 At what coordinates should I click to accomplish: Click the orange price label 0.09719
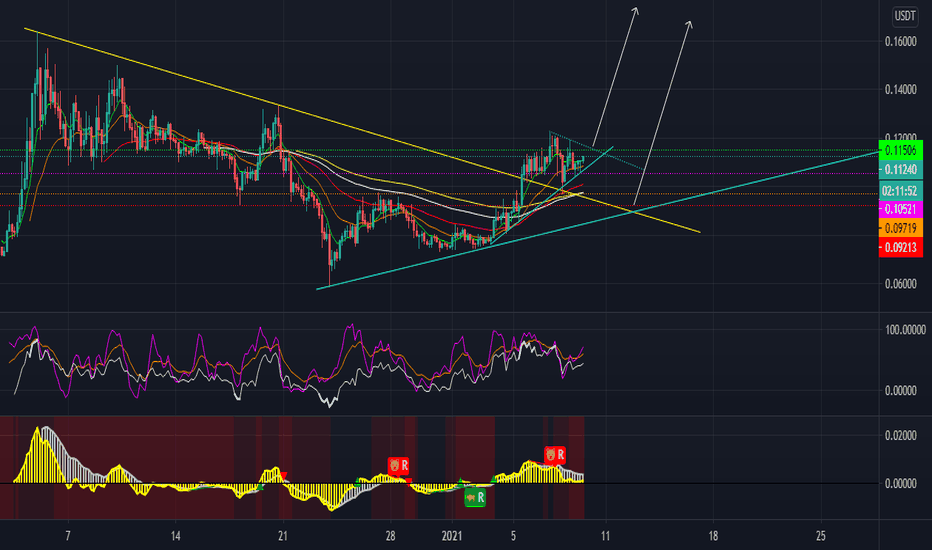click(x=900, y=228)
